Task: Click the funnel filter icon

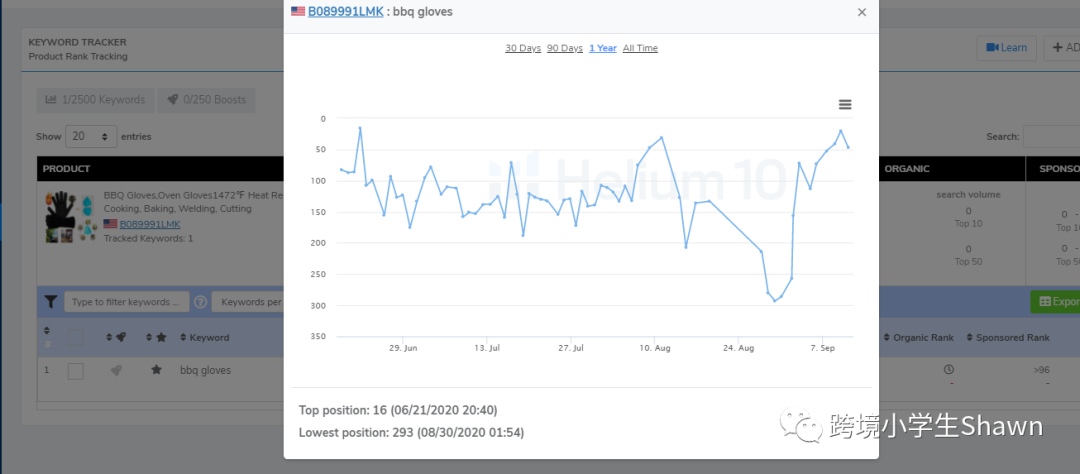Action: pos(50,302)
